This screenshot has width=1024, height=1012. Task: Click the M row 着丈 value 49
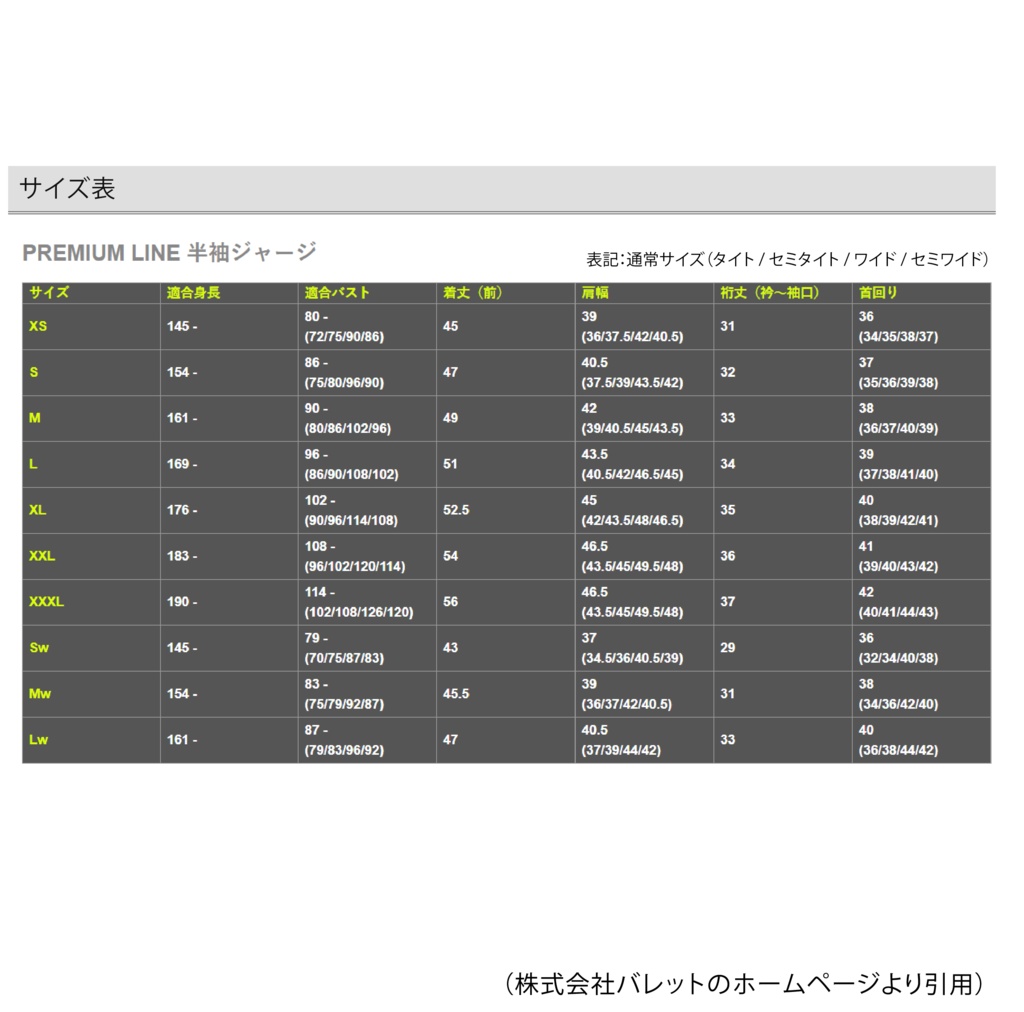pos(450,418)
